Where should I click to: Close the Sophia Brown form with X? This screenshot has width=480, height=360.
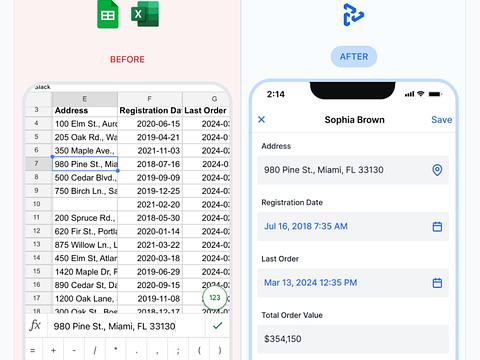pos(262,119)
